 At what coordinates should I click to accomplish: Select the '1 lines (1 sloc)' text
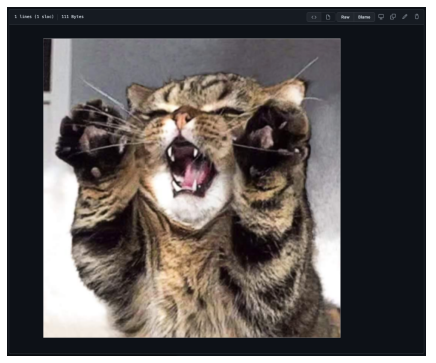point(34,17)
